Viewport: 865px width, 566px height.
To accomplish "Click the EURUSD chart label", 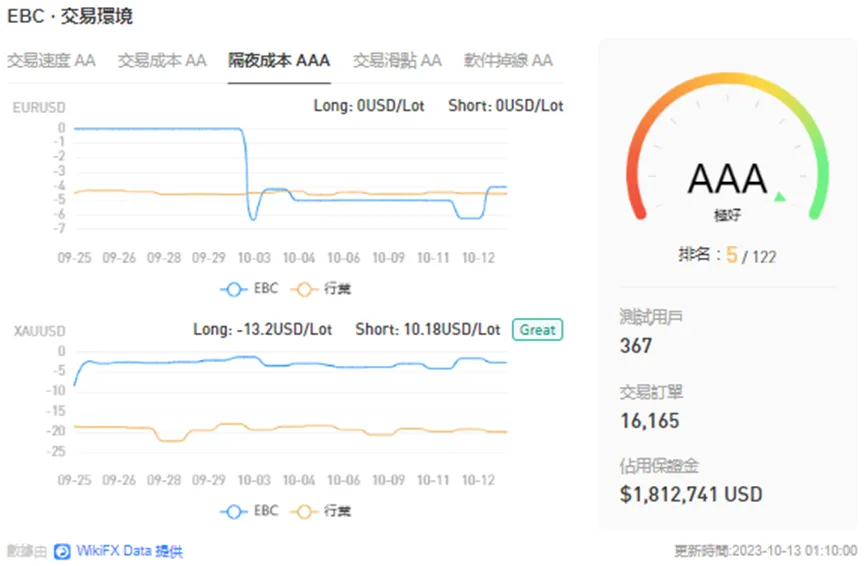I will point(39,108).
